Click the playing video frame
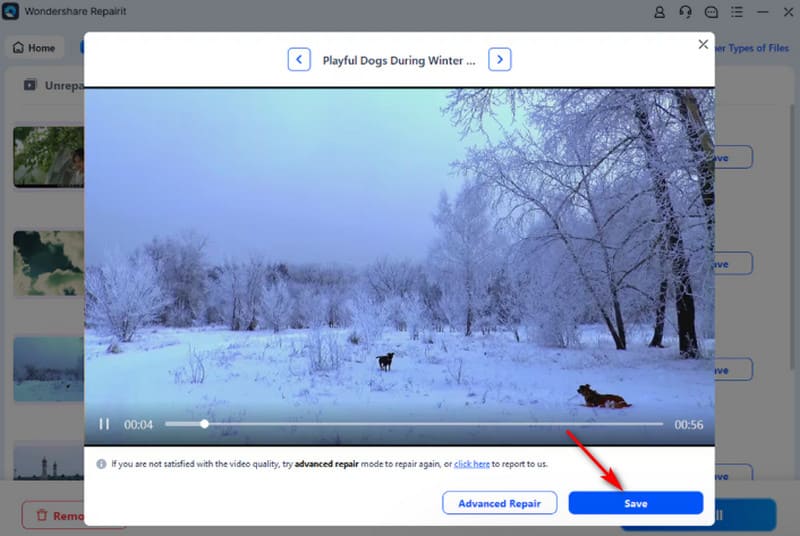 point(400,250)
